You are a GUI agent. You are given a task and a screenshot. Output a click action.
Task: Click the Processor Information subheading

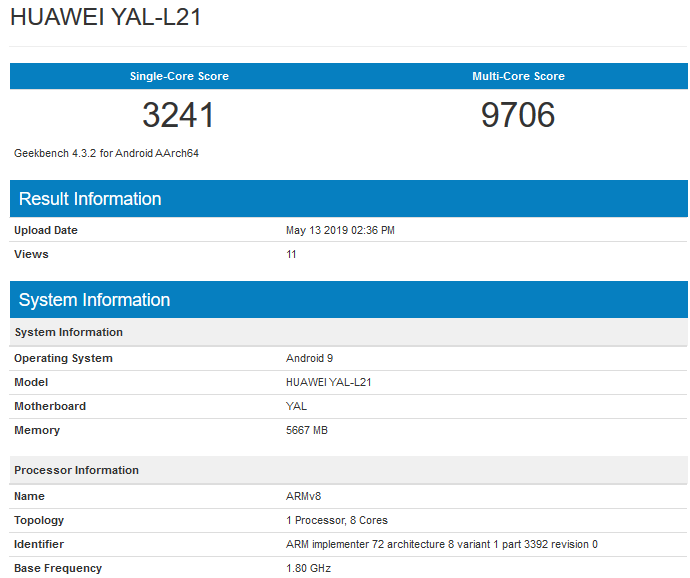(349, 470)
